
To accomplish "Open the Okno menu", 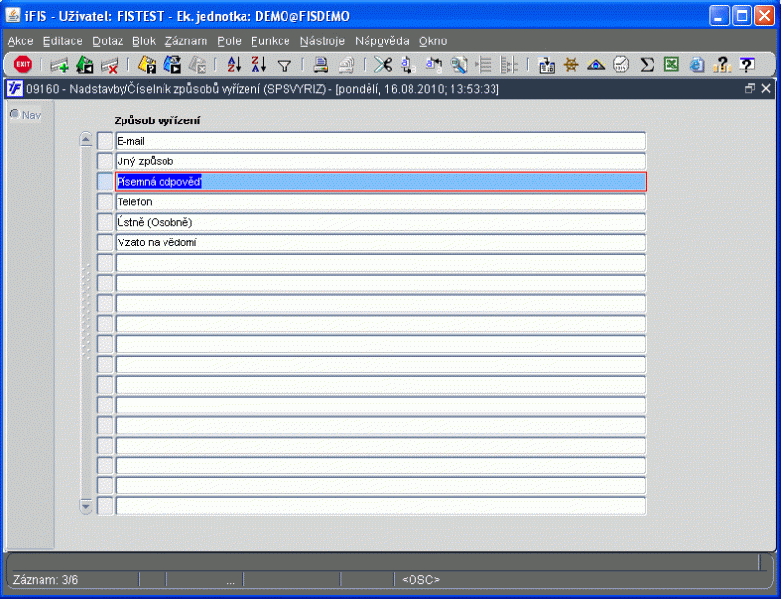I will point(433,41).
